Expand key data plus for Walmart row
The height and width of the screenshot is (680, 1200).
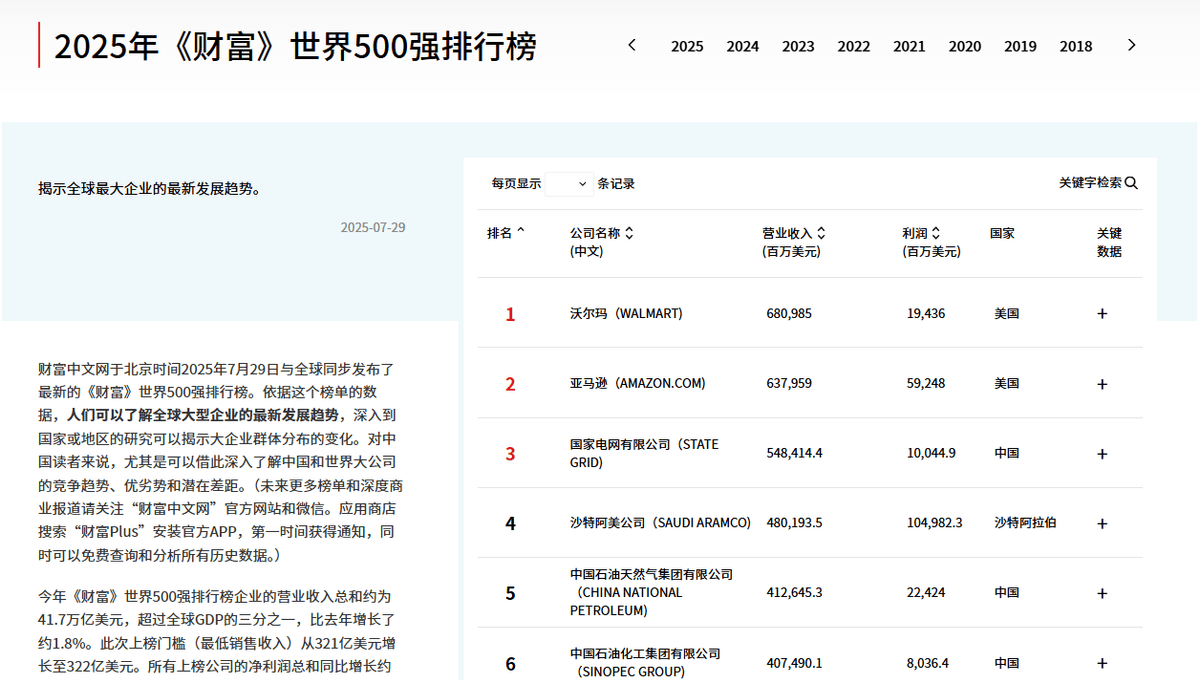(x=1102, y=313)
